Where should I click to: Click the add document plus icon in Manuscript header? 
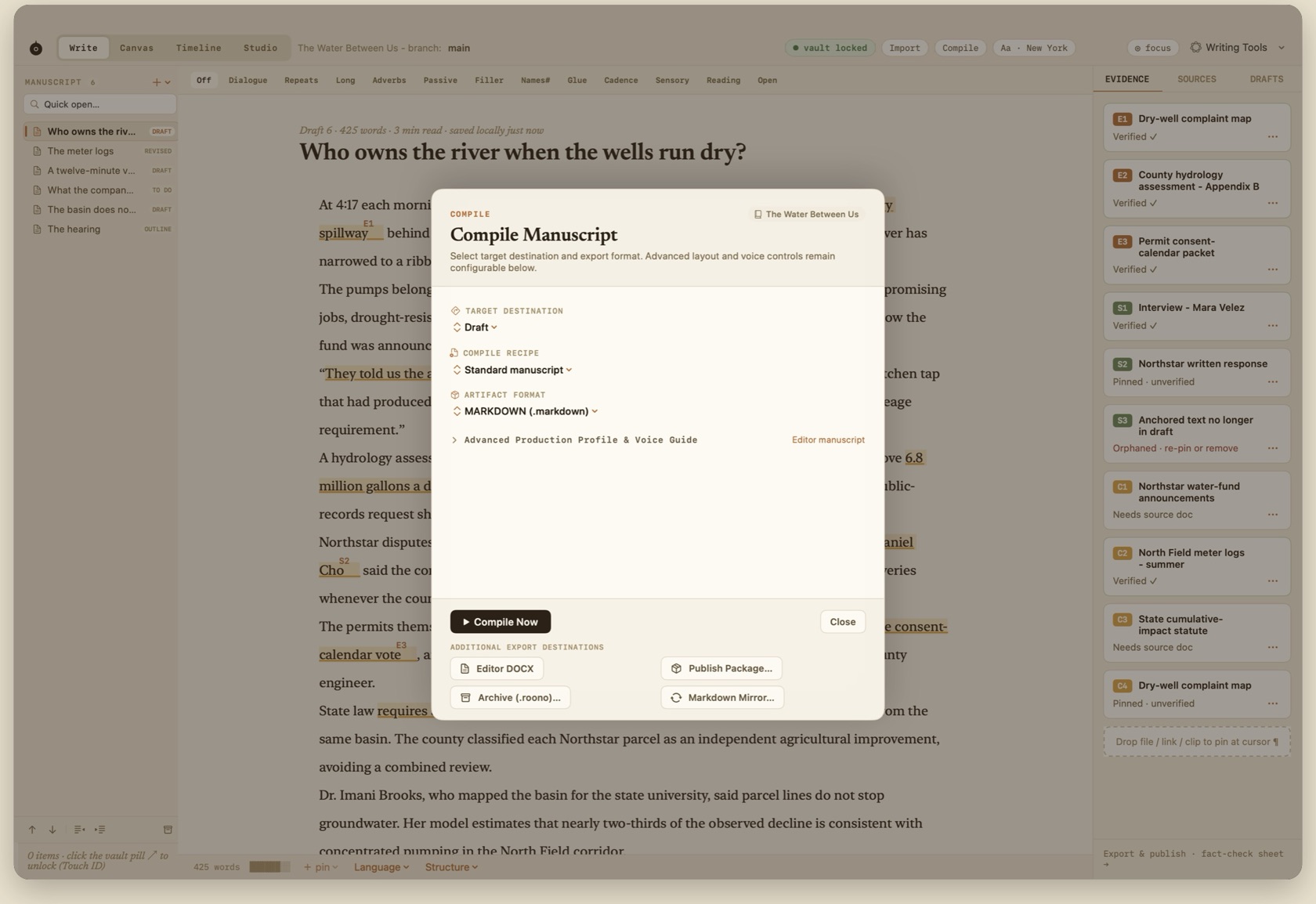[157, 82]
